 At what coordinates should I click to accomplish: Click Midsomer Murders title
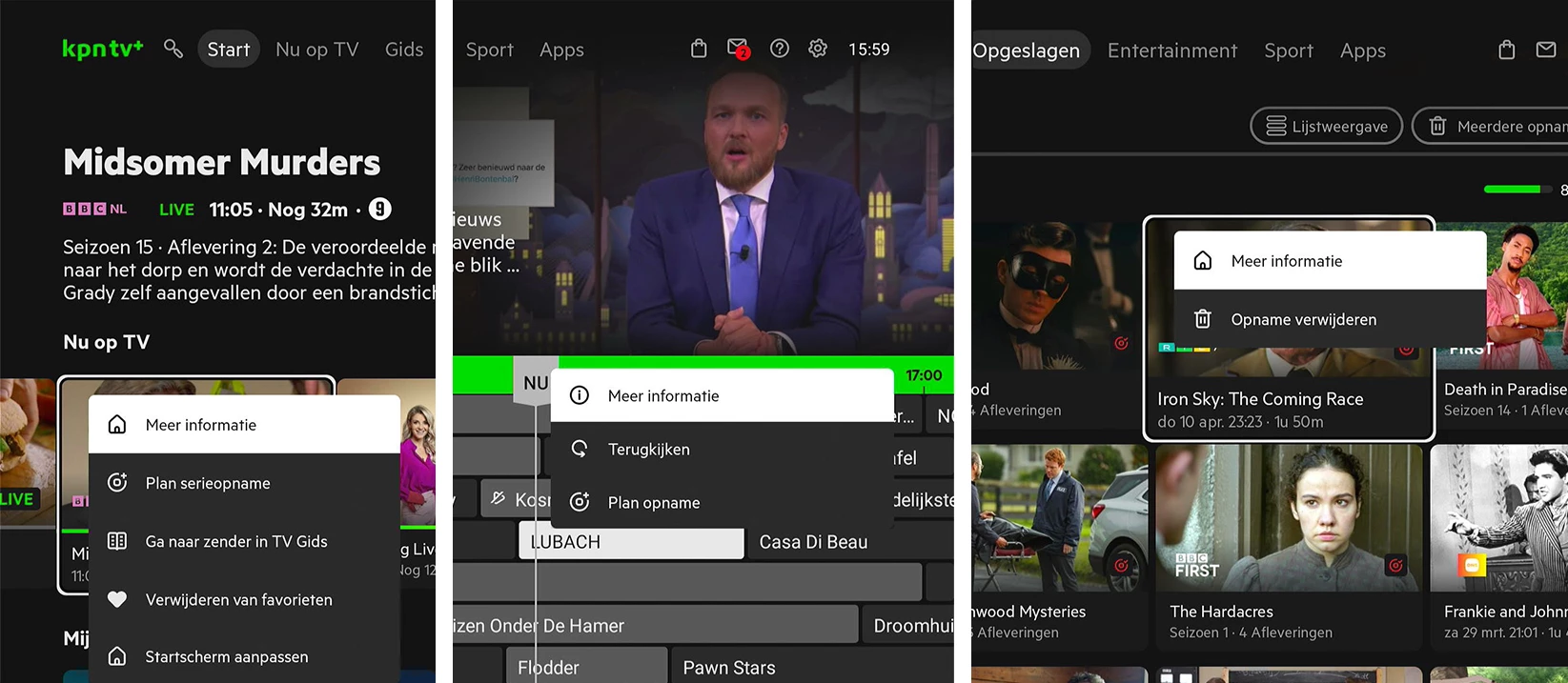coord(222,163)
